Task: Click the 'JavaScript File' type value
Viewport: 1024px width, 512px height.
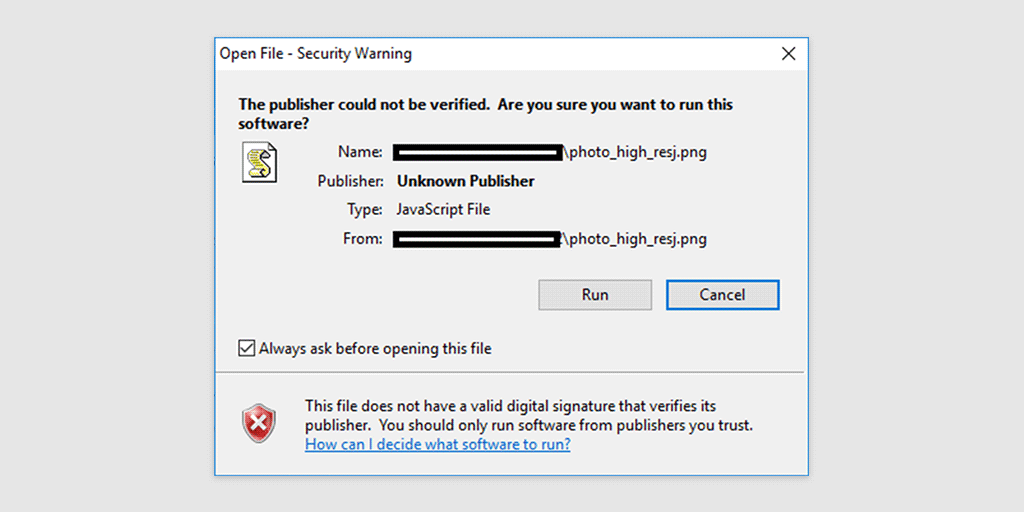Action: coord(443,209)
